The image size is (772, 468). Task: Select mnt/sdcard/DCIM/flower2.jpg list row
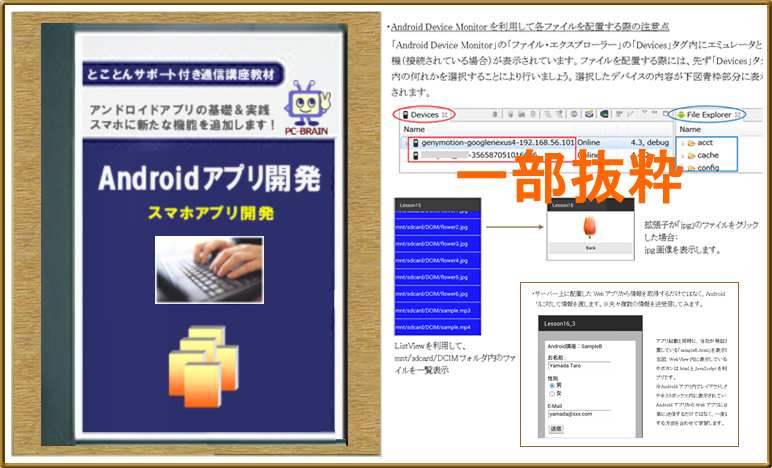click(x=437, y=227)
